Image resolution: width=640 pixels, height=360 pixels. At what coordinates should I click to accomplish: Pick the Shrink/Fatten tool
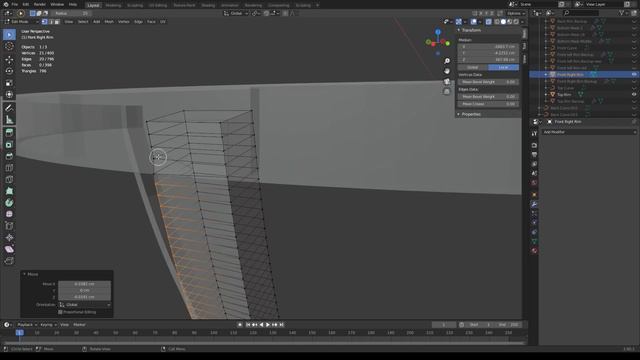coord(9,238)
